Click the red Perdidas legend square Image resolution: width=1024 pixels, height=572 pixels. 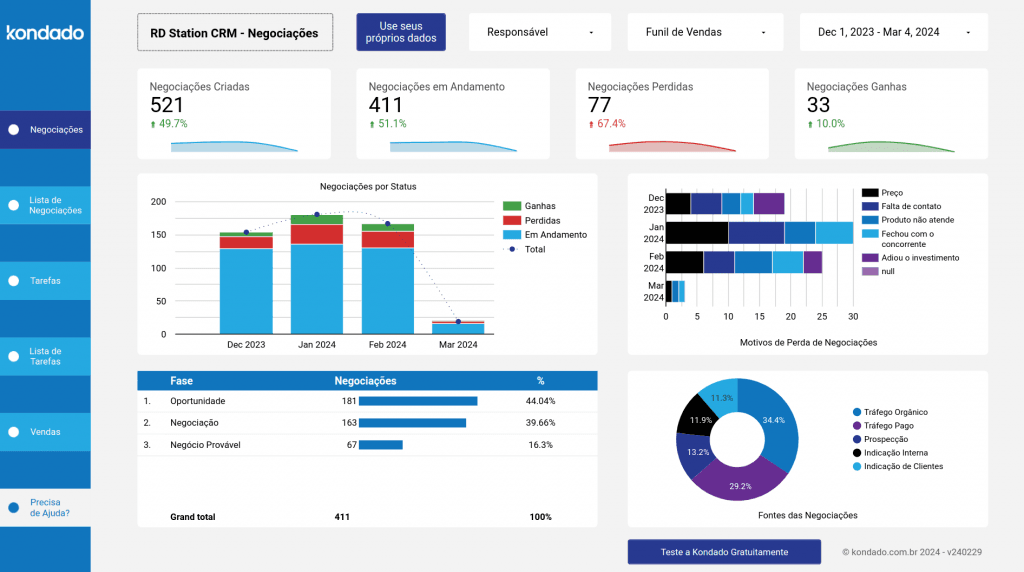512,220
